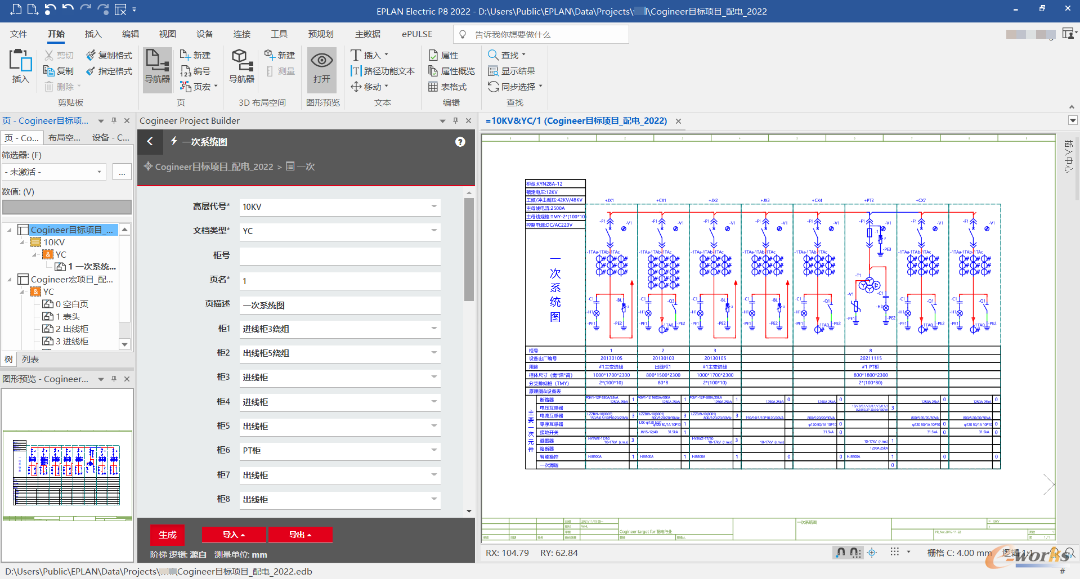Open the 柜1 进线柜3绕组 dropdown

340,329
